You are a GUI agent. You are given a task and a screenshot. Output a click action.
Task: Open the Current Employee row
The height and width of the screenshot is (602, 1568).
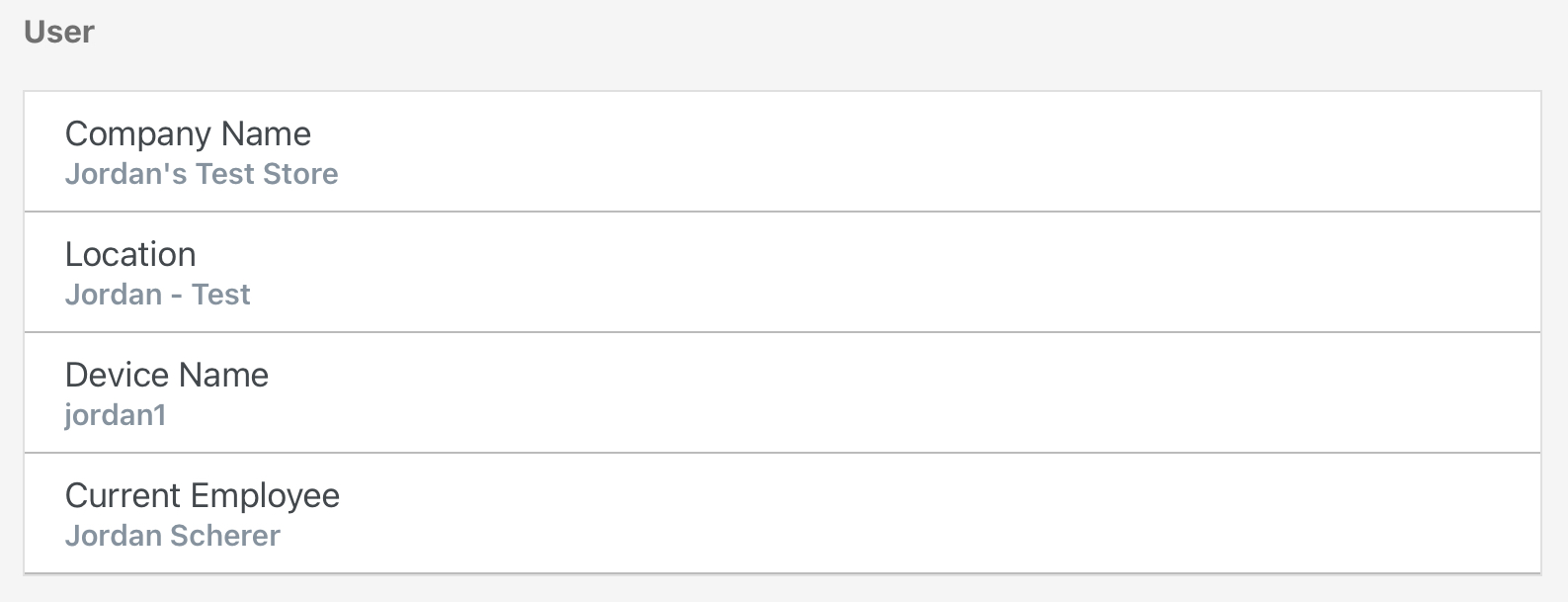782,513
